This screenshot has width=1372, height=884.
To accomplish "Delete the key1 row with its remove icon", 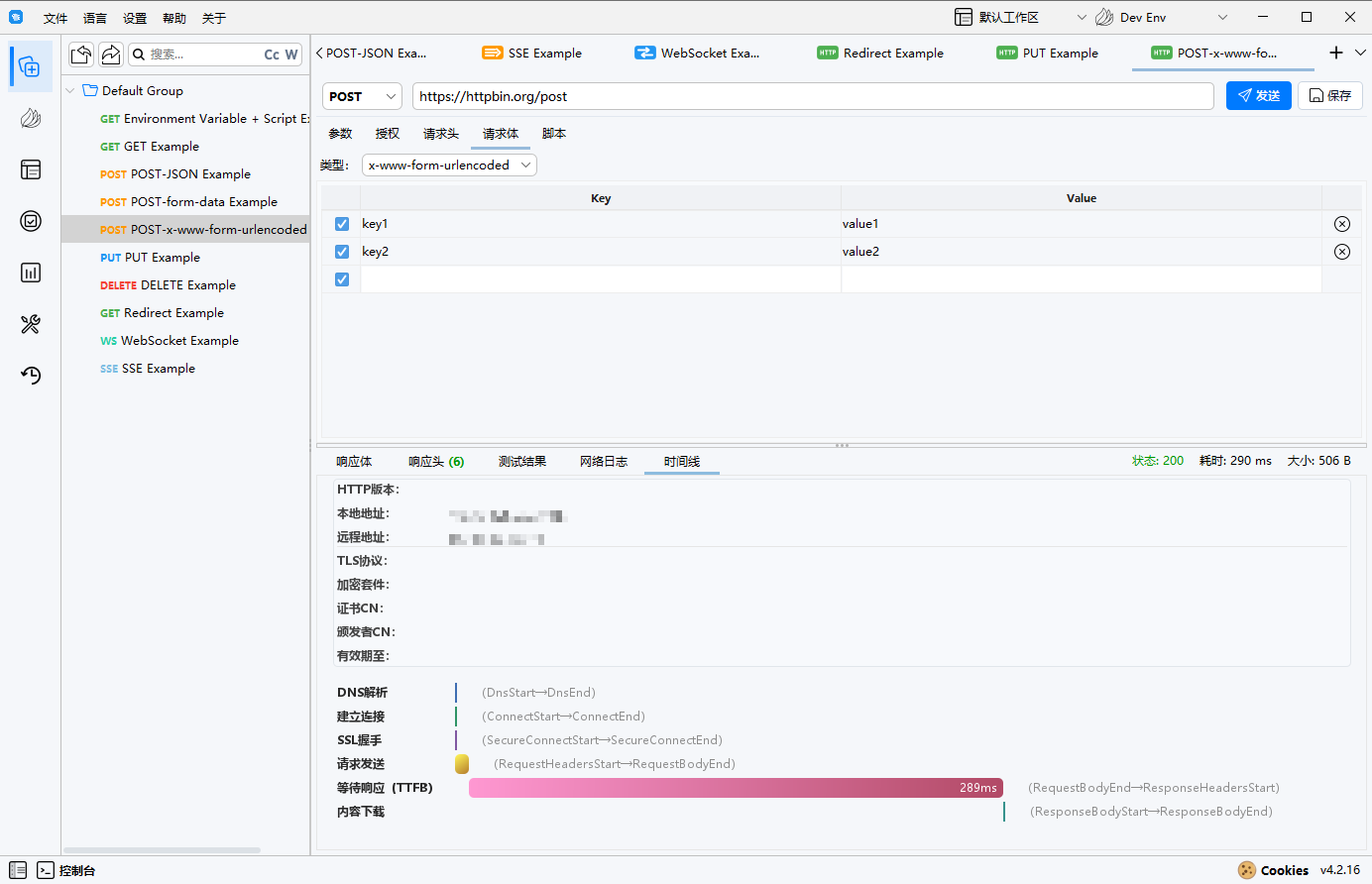I will [x=1341, y=224].
